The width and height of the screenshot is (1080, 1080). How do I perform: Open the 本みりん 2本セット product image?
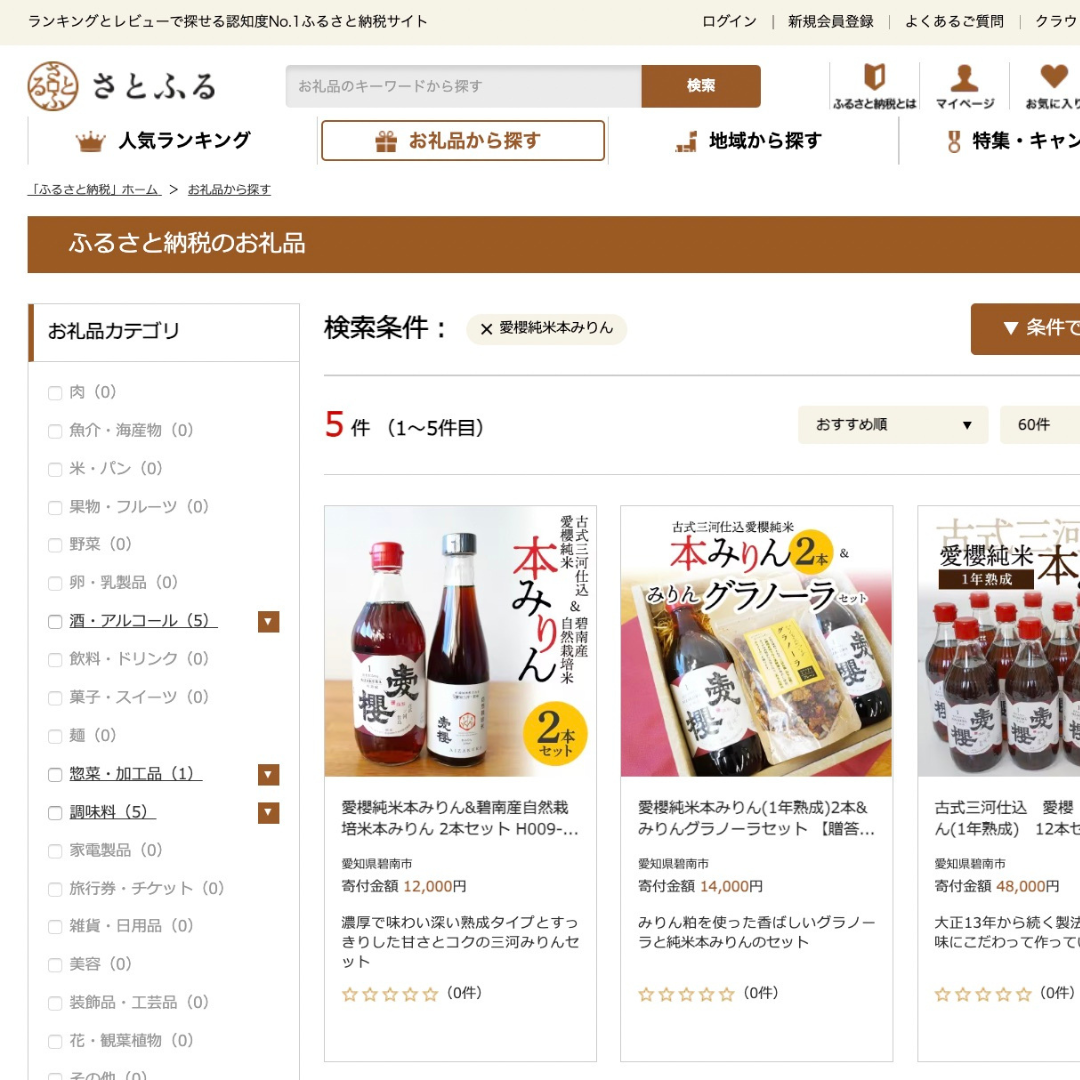click(460, 641)
